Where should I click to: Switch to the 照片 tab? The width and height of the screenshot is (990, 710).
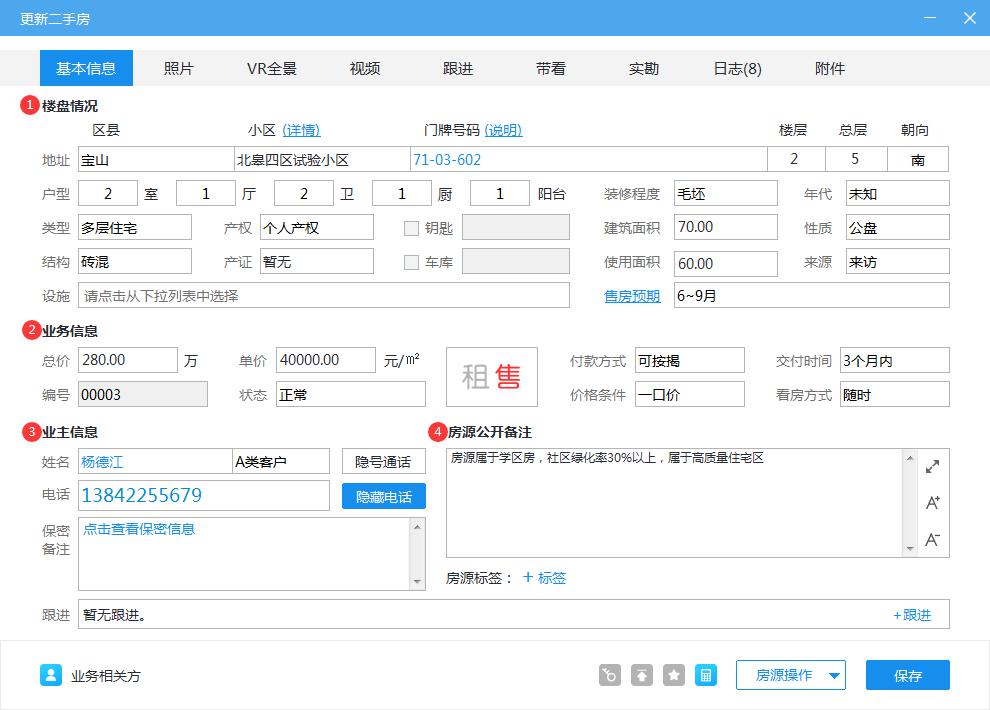point(180,69)
